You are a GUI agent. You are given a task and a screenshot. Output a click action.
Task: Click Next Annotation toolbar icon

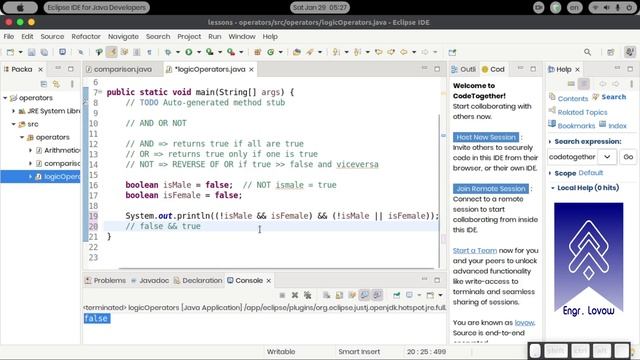coord(336,52)
